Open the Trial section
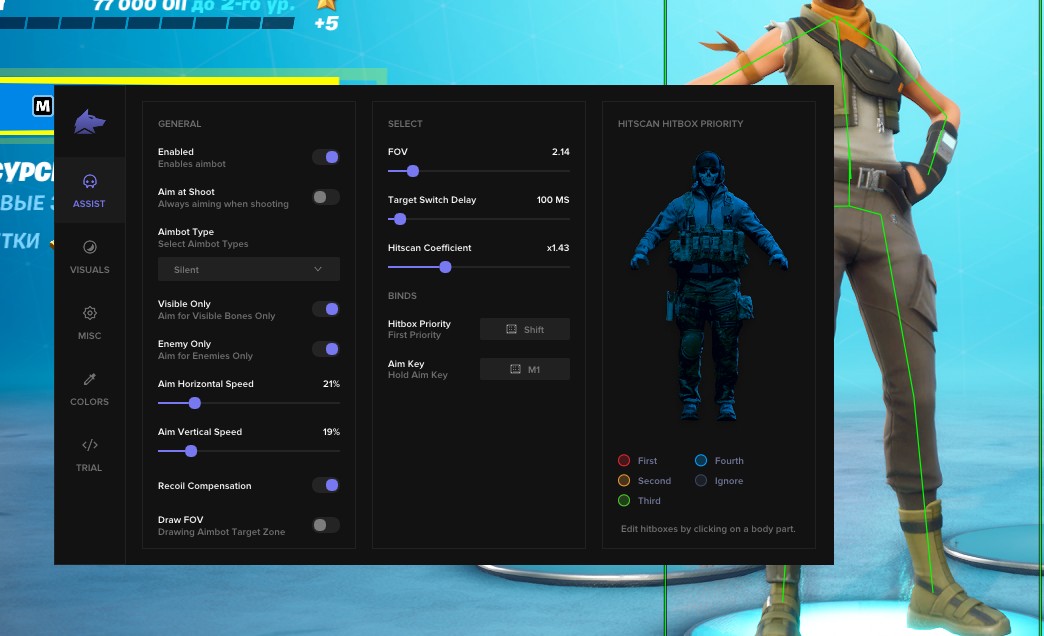1044x636 pixels. (89, 453)
